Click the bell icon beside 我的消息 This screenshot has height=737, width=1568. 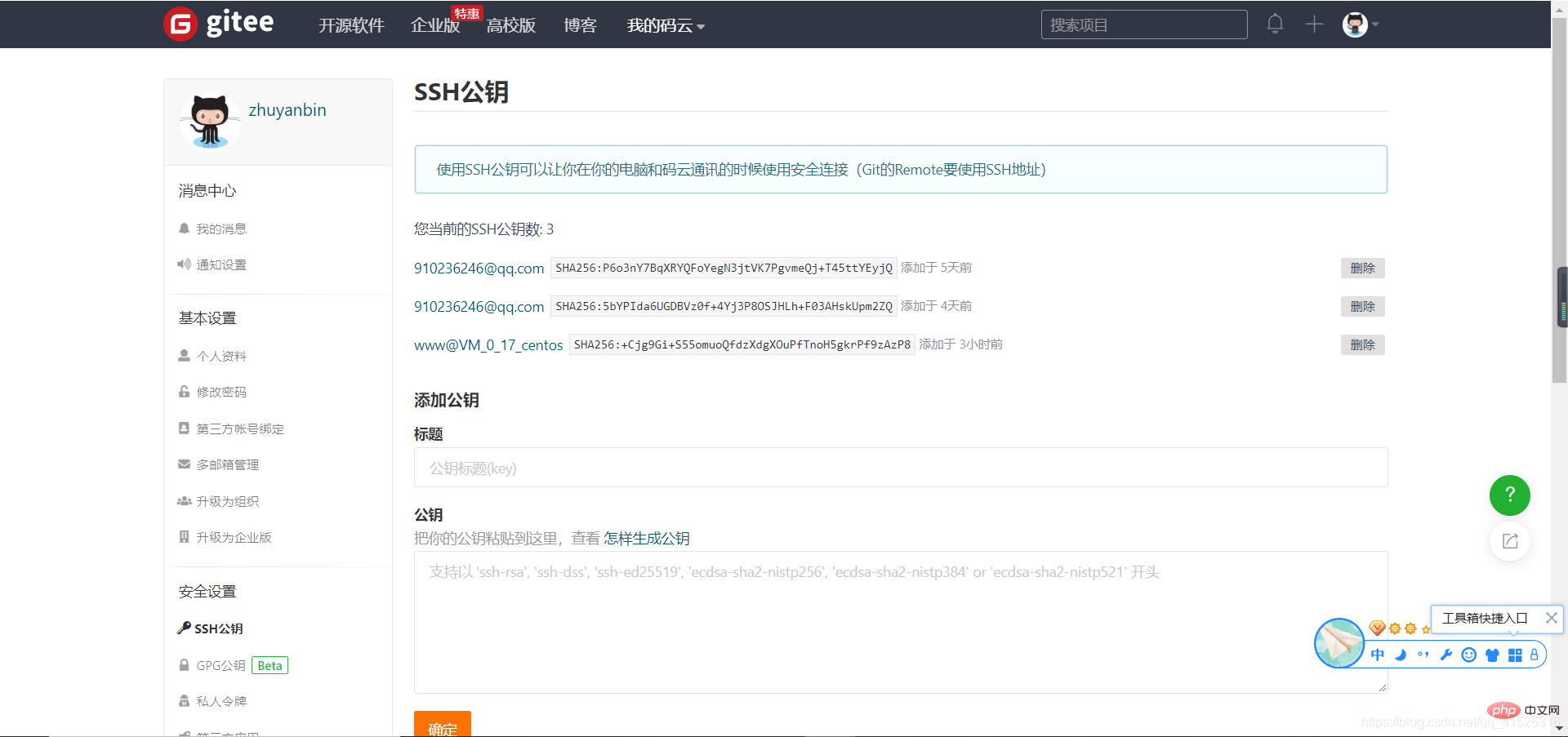tap(184, 229)
